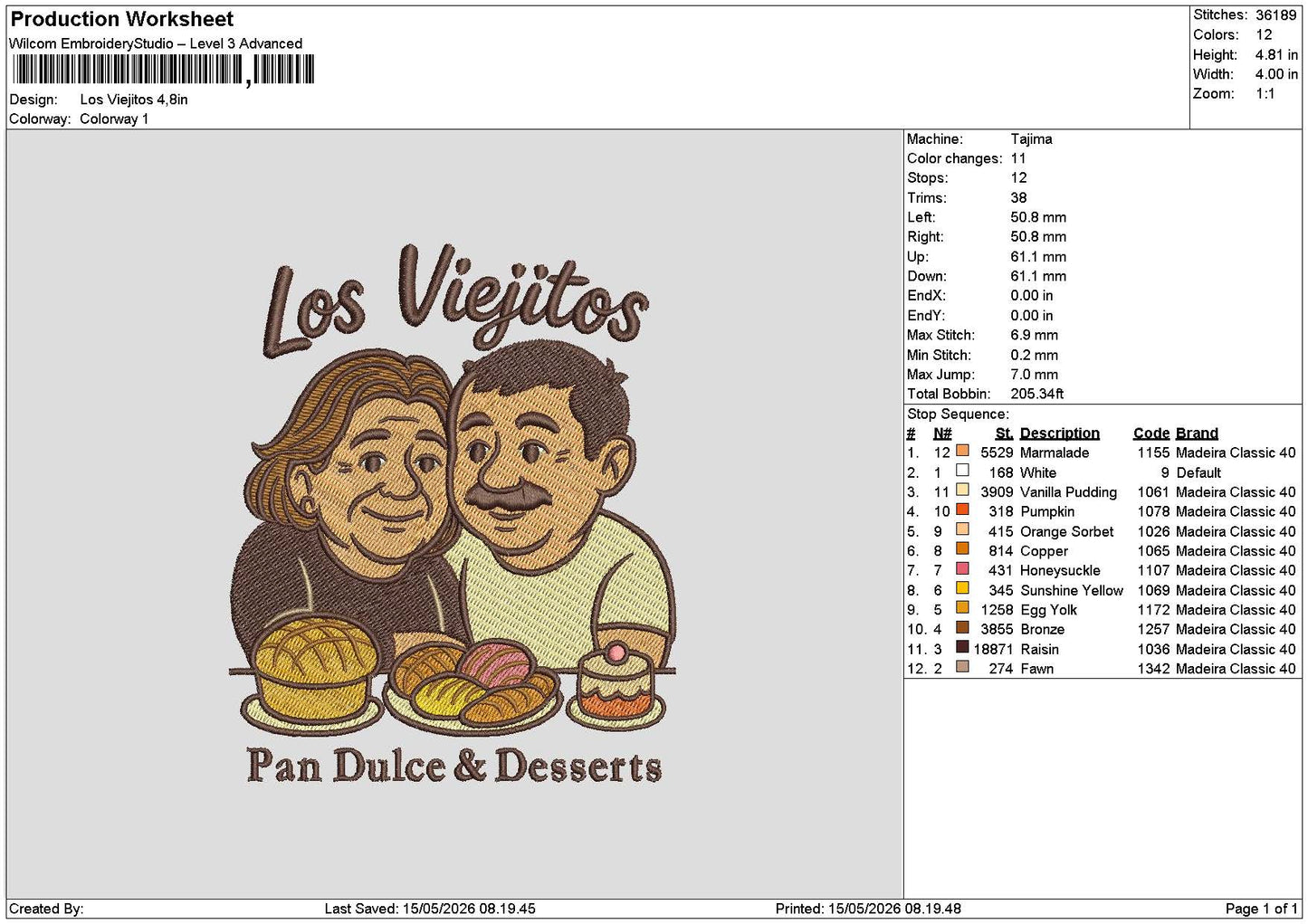Click the Max Jump value 7.0 mm

point(1034,375)
